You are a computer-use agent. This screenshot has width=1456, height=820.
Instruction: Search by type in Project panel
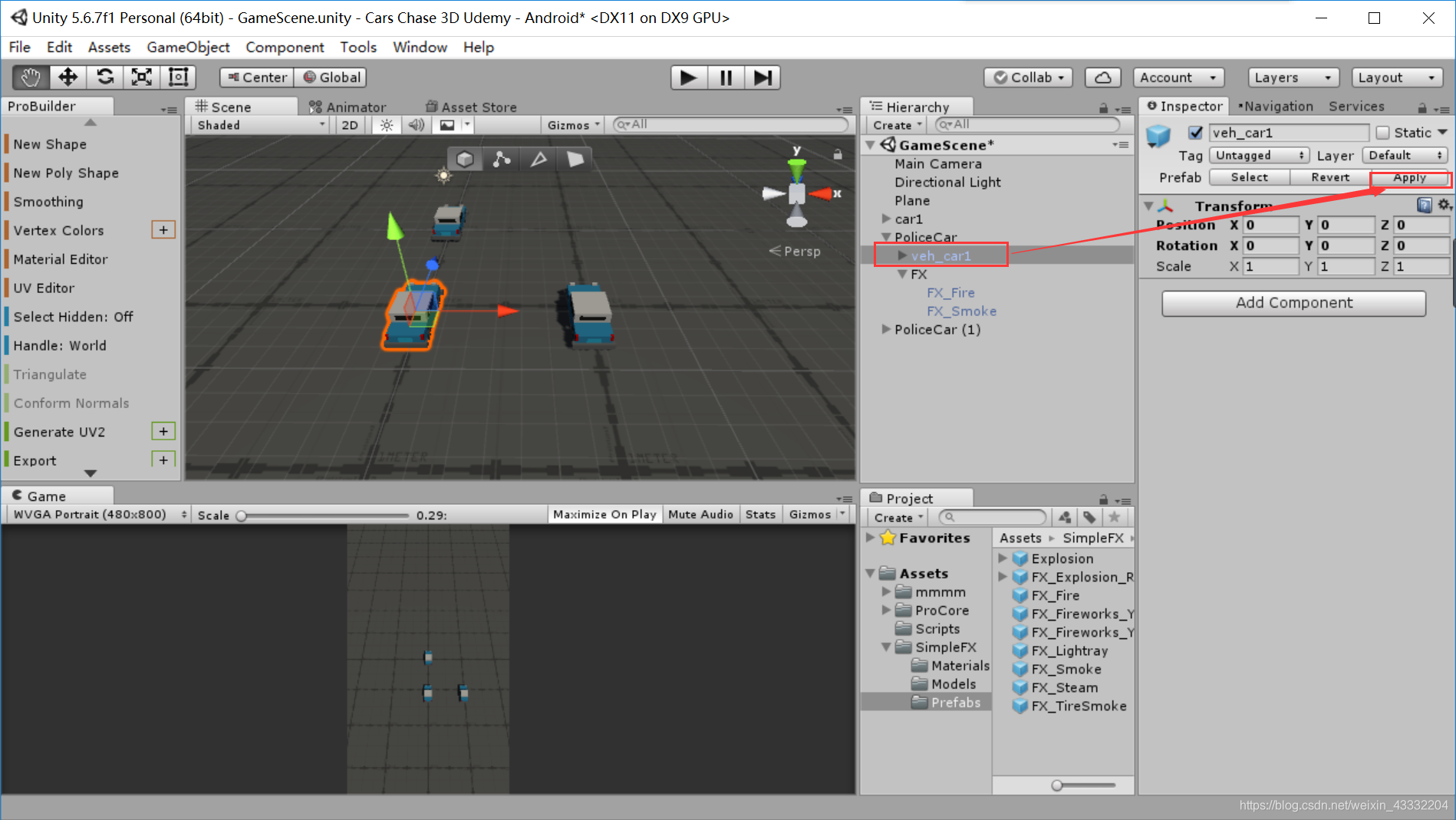coord(1065,517)
